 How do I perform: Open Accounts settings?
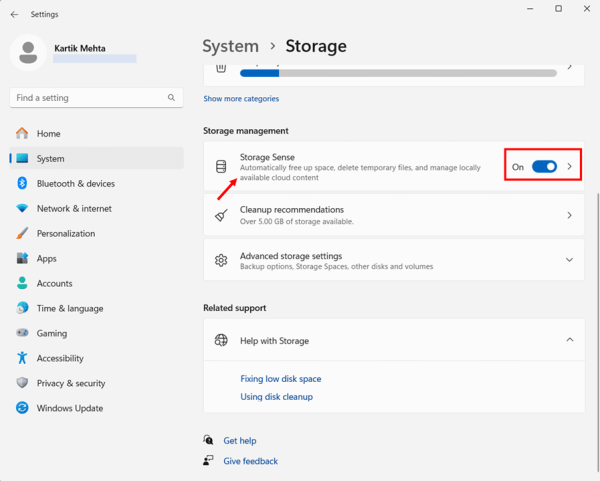point(96,284)
